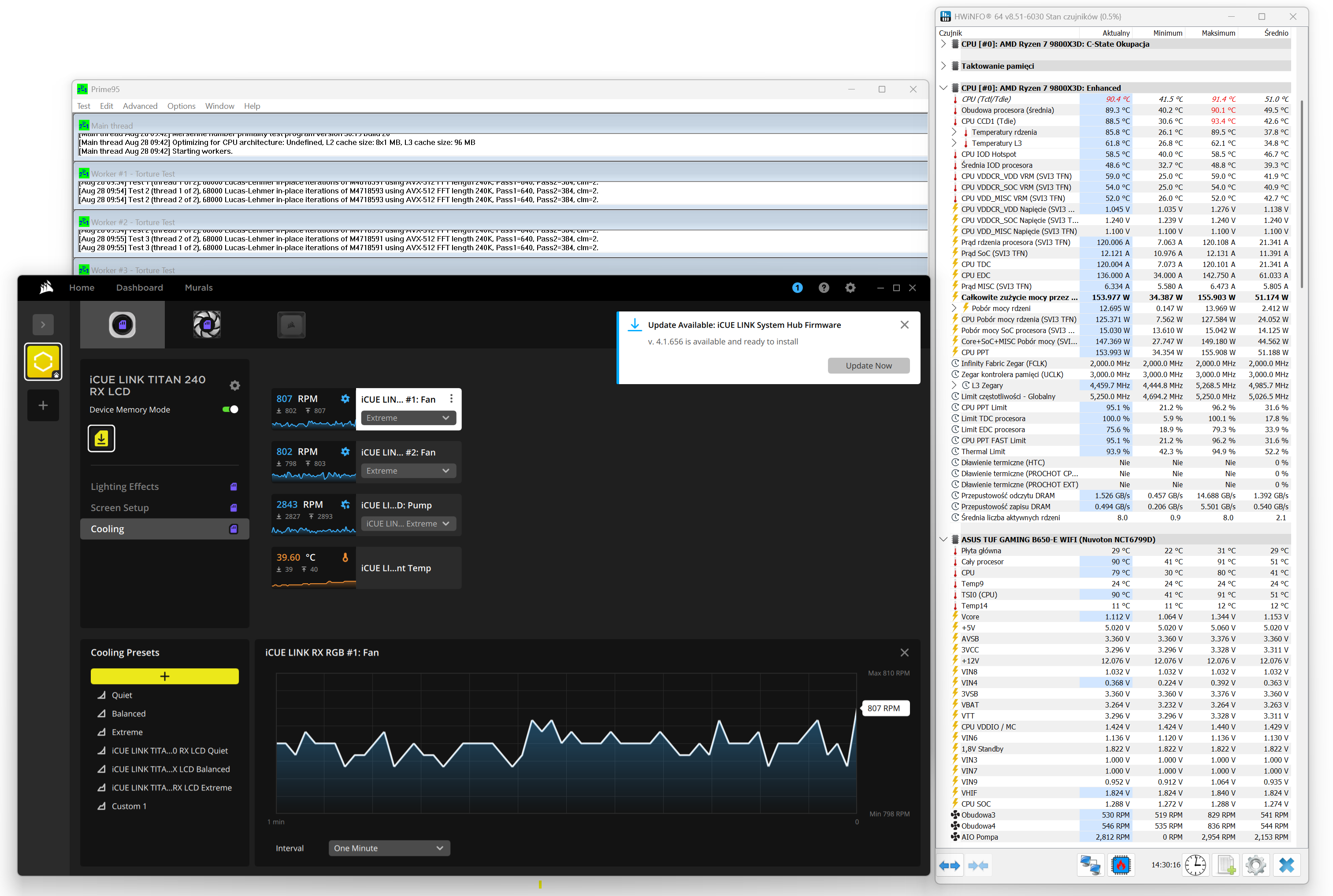Click the blue gear on Pump card
This screenshot has width=1333, height=896.
click(345, 504)
